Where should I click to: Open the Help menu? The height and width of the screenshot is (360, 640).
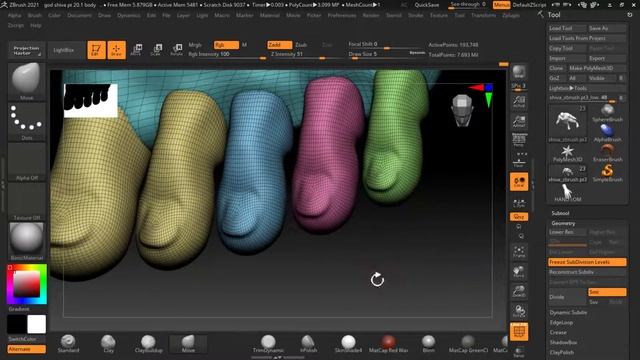tap(36, 25)
